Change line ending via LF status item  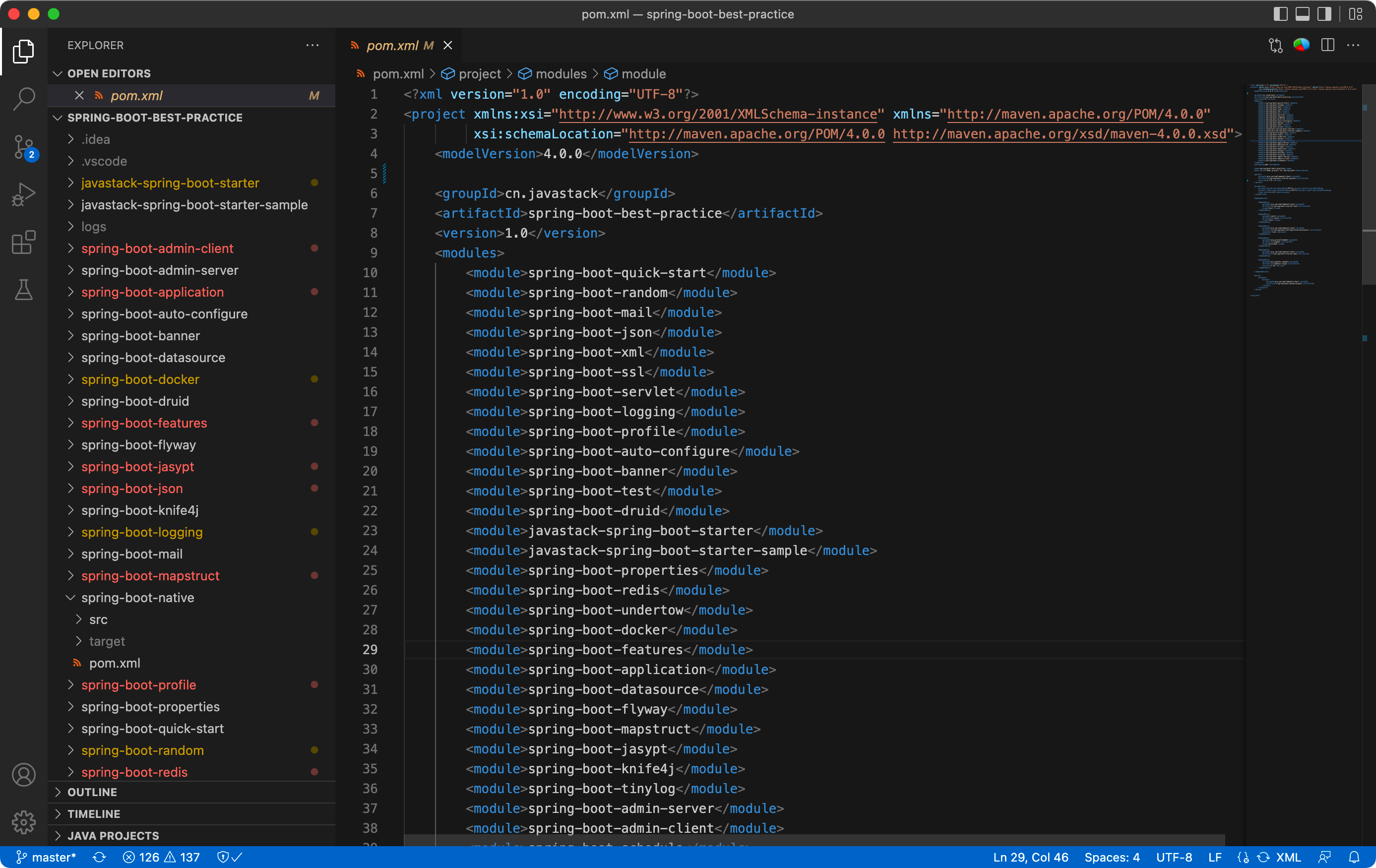(1215, 857)
